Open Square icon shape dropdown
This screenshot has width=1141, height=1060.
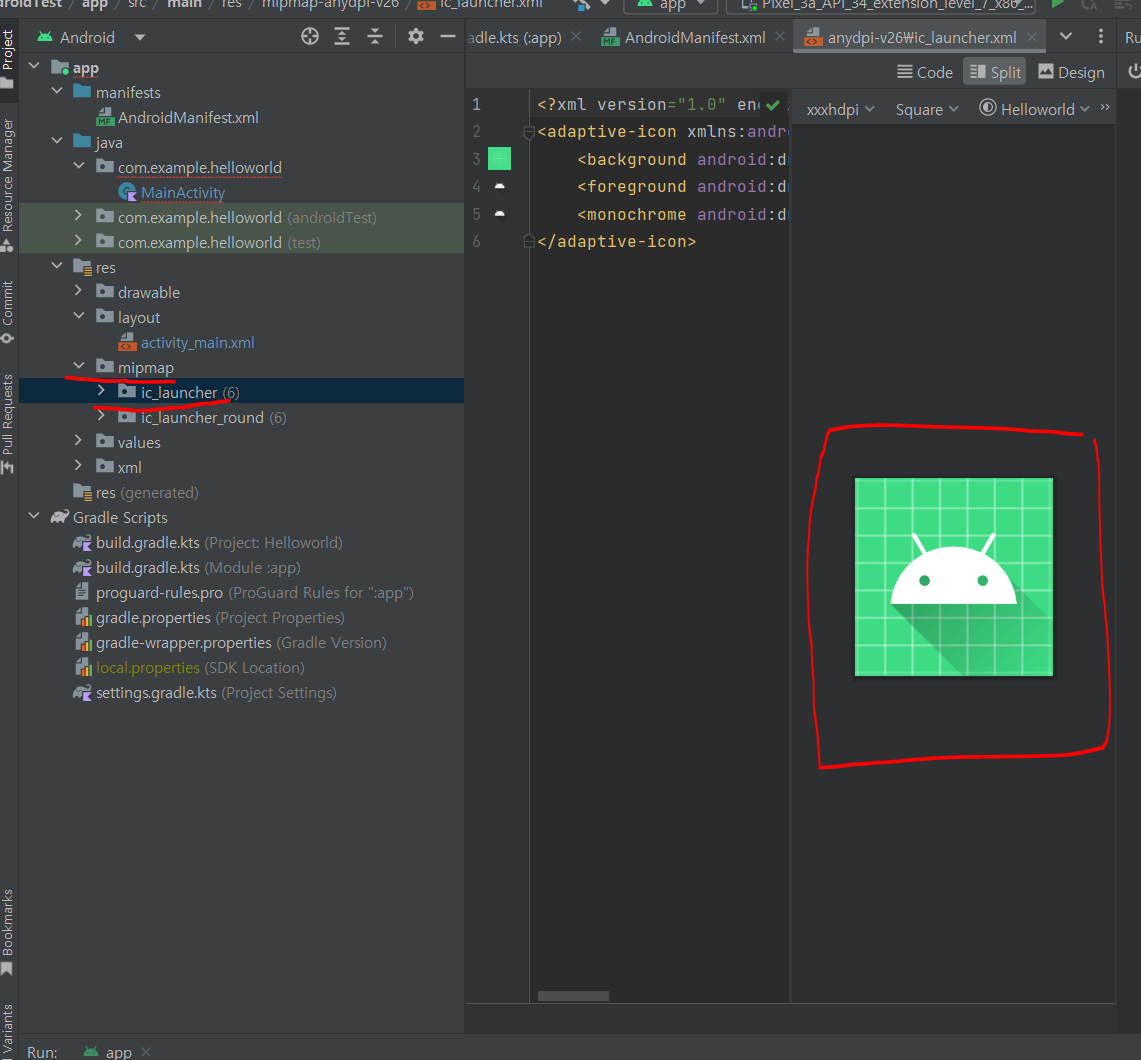click(927, 109)
